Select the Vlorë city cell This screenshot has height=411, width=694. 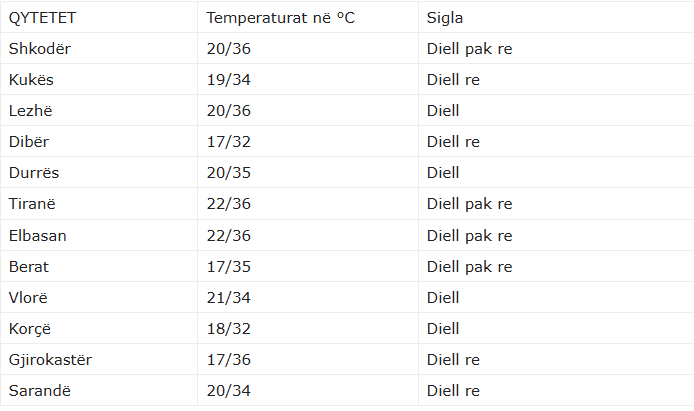(x=30, y=297)
